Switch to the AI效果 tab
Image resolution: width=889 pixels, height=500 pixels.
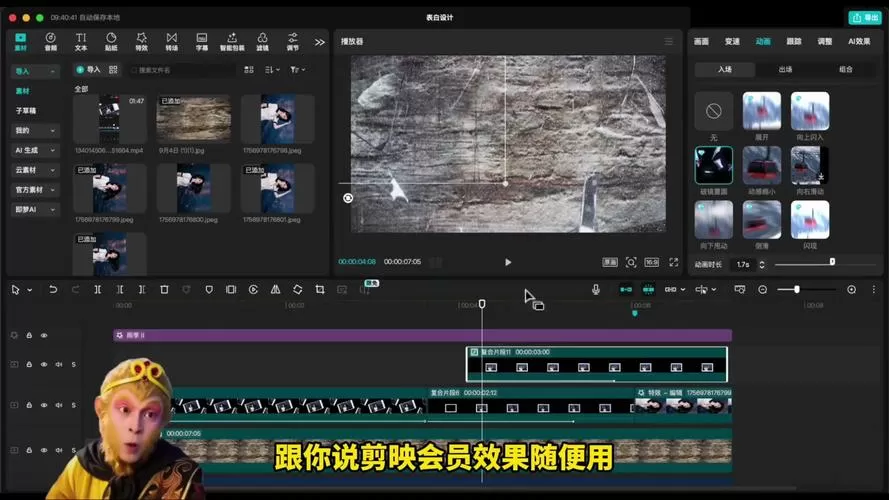pyautogui.click(x=859, y=41)
